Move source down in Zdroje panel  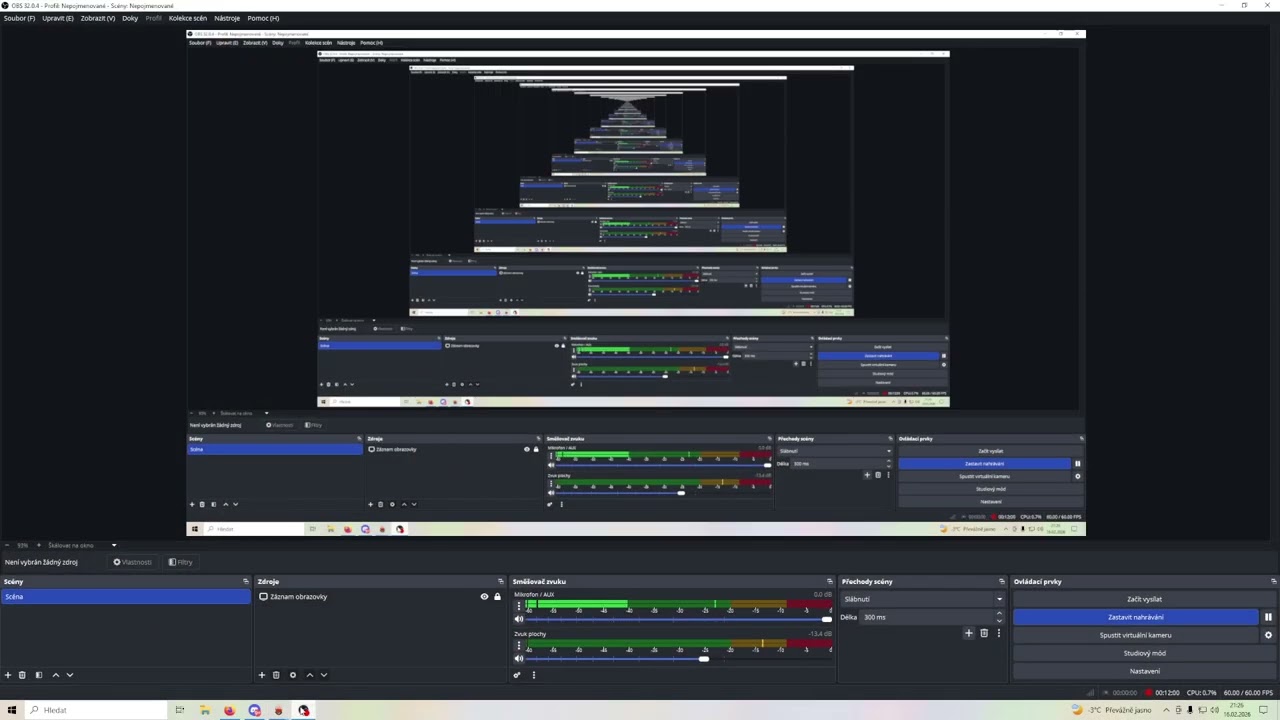324,675
